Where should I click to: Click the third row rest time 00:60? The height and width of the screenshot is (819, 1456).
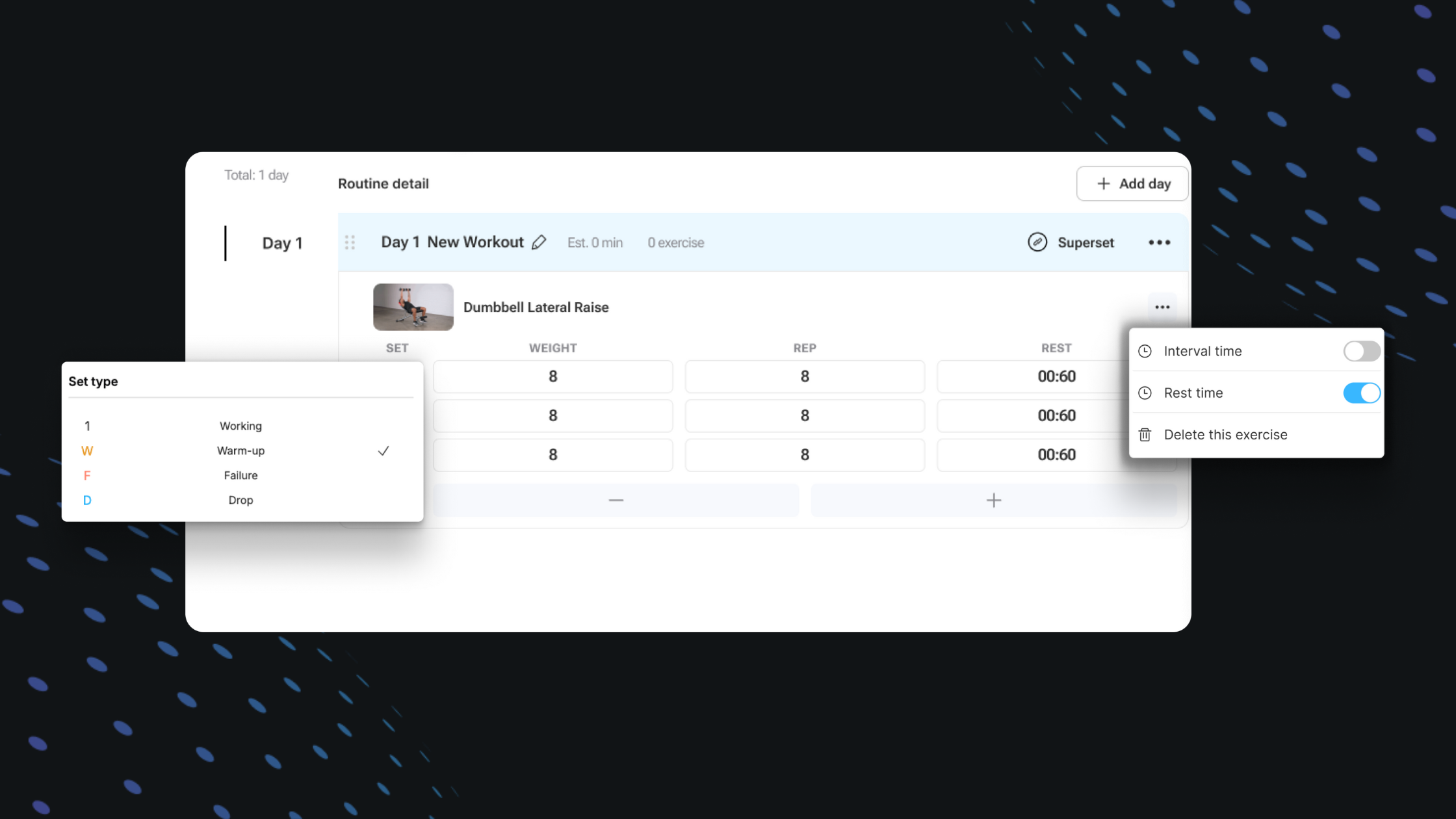click(1057, 455)
